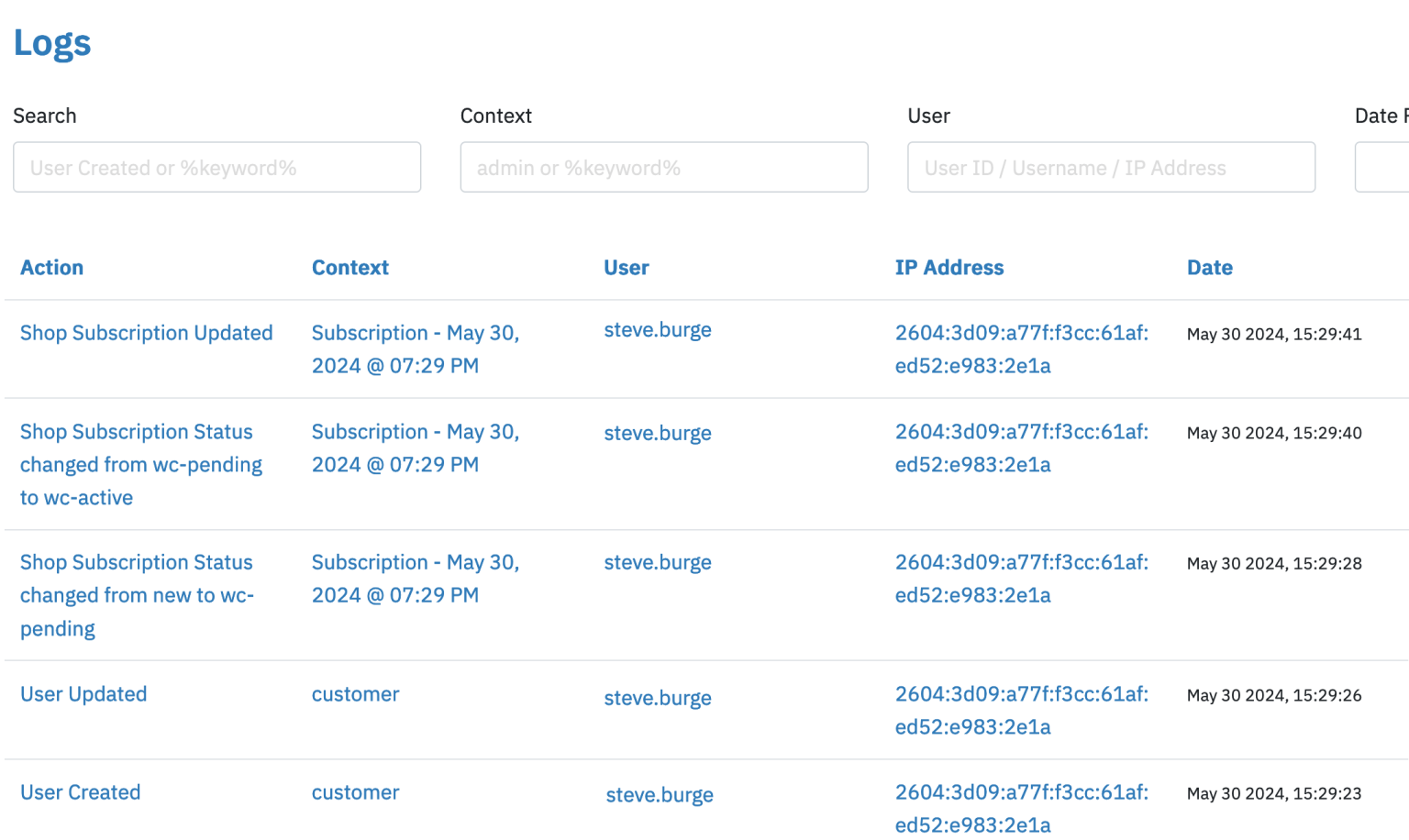Sort logs by the IP Address column

coord(949,267)
